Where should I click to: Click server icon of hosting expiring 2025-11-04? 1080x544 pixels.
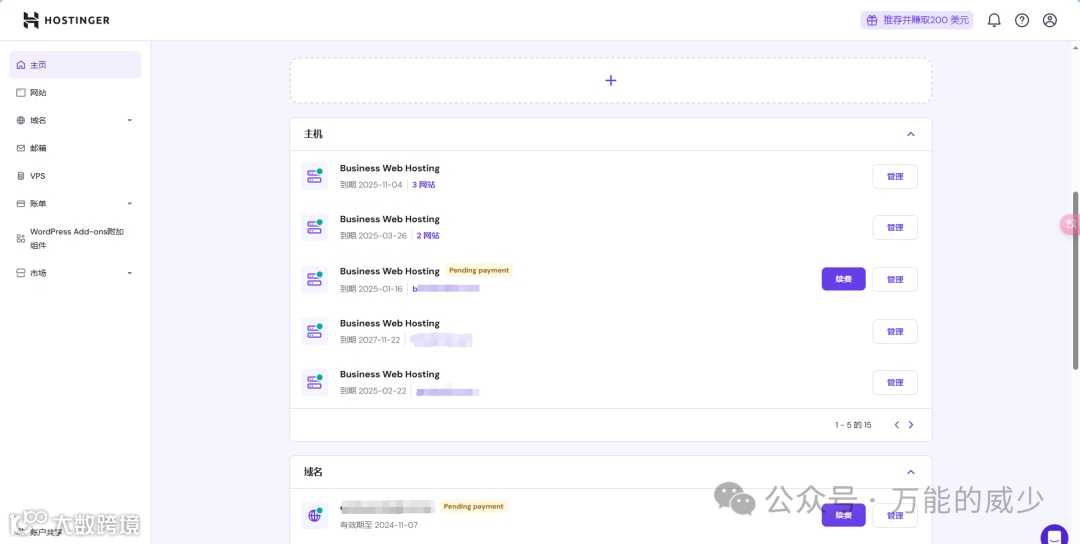(314, 176)
